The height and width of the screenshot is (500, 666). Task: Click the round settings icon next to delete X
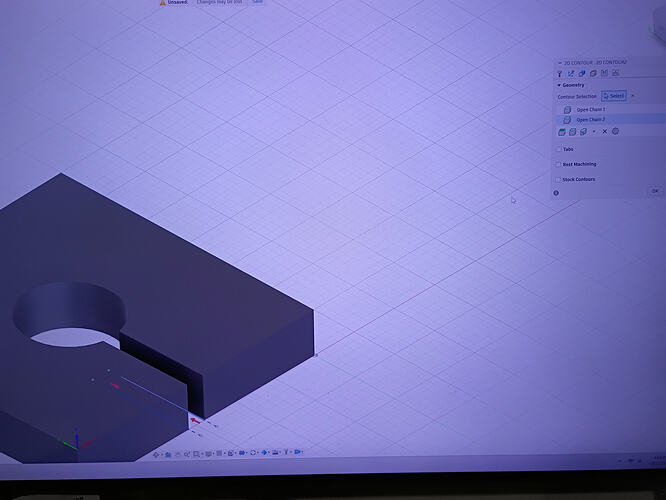pyautogui.click(x=615, y=131)
